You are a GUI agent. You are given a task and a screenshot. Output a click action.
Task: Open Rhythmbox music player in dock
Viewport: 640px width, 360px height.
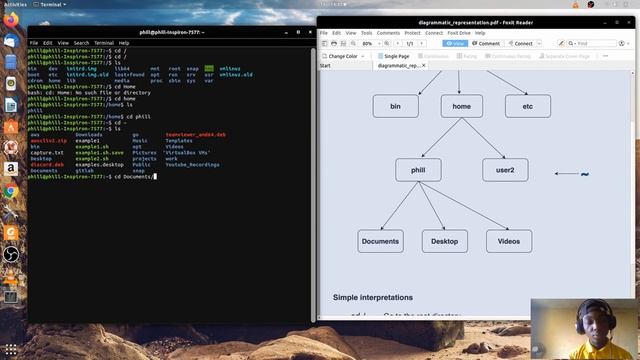pos(11,84)
